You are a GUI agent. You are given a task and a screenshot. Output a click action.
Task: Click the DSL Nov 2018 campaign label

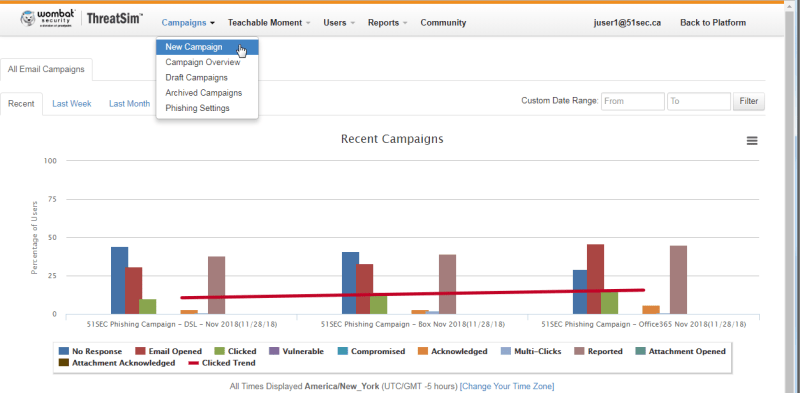tap(182, 324)
